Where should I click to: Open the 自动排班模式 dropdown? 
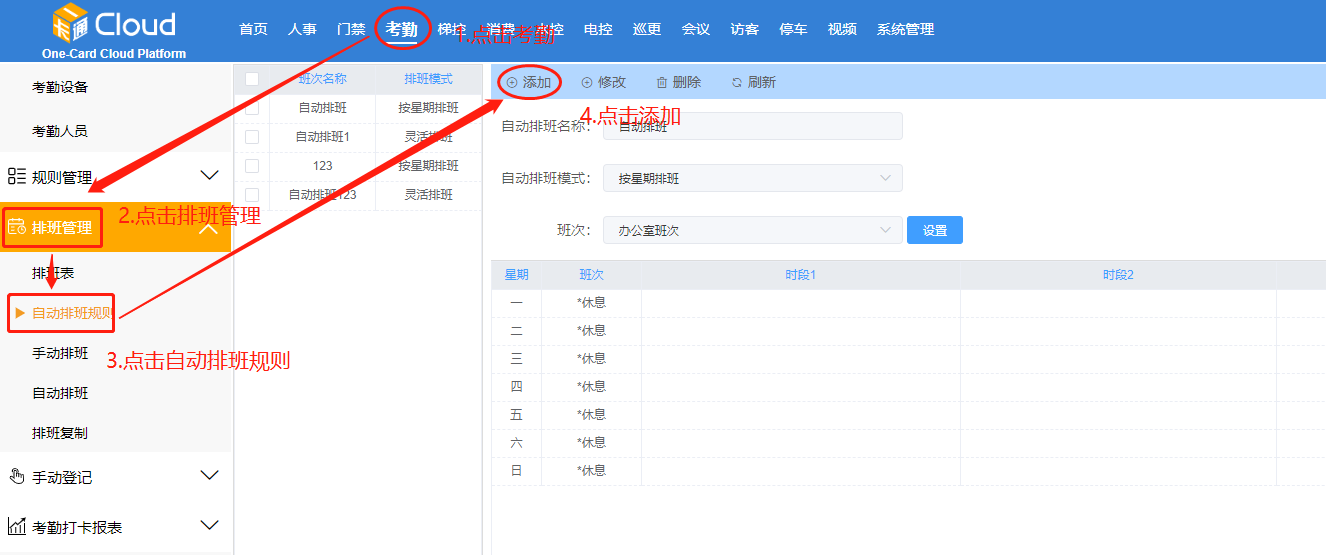752,178
